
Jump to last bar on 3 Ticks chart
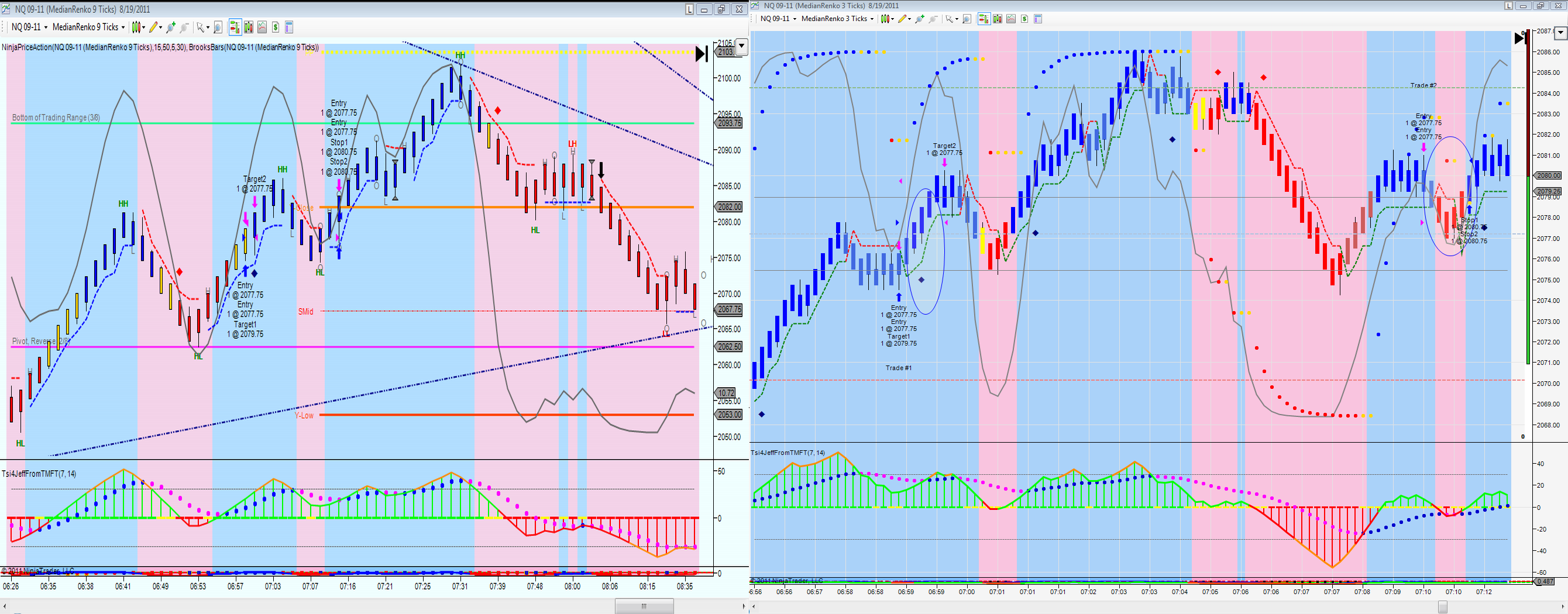tap(1519, 38)
